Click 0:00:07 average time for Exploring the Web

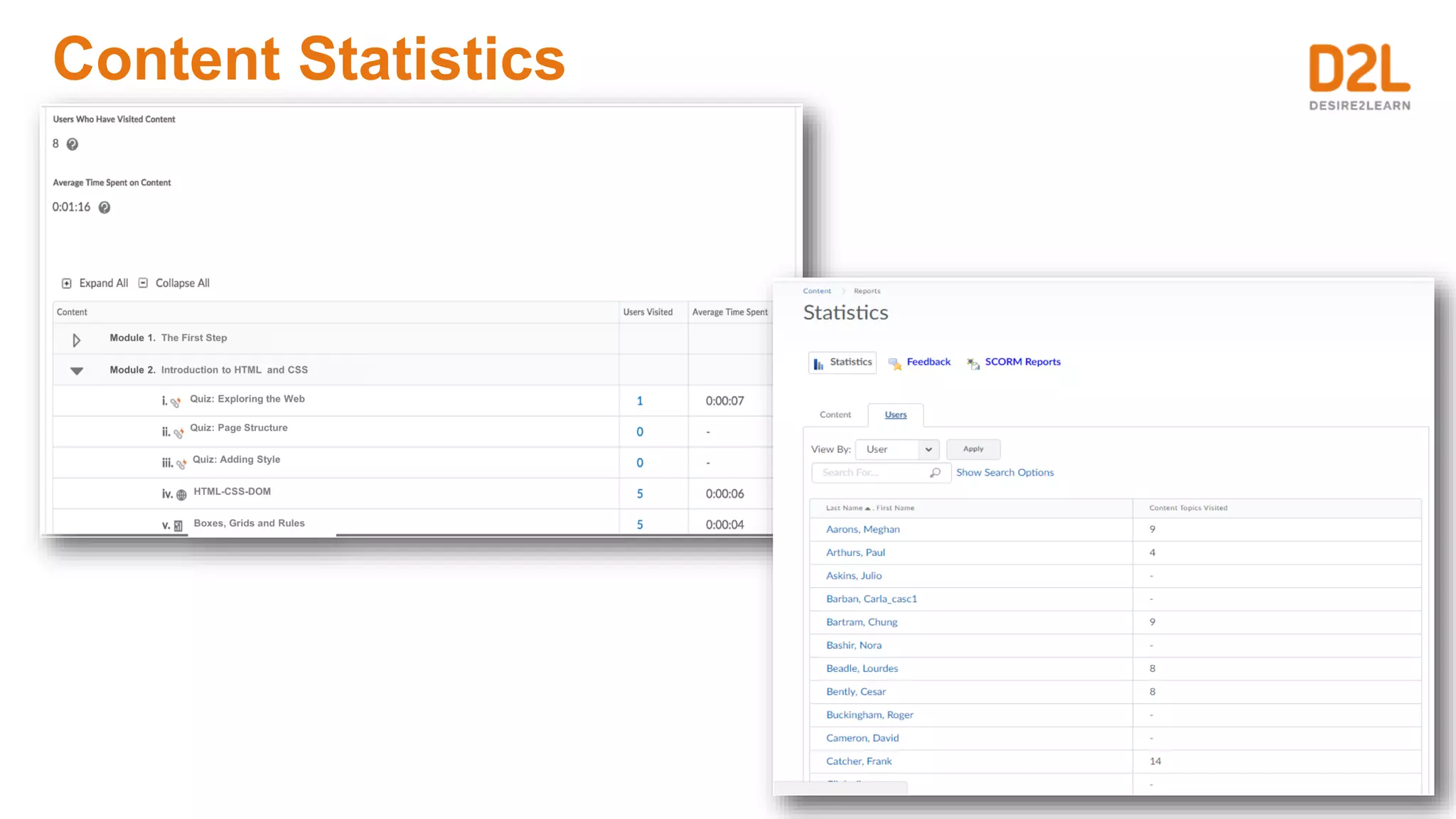click(x=724, y=401)
